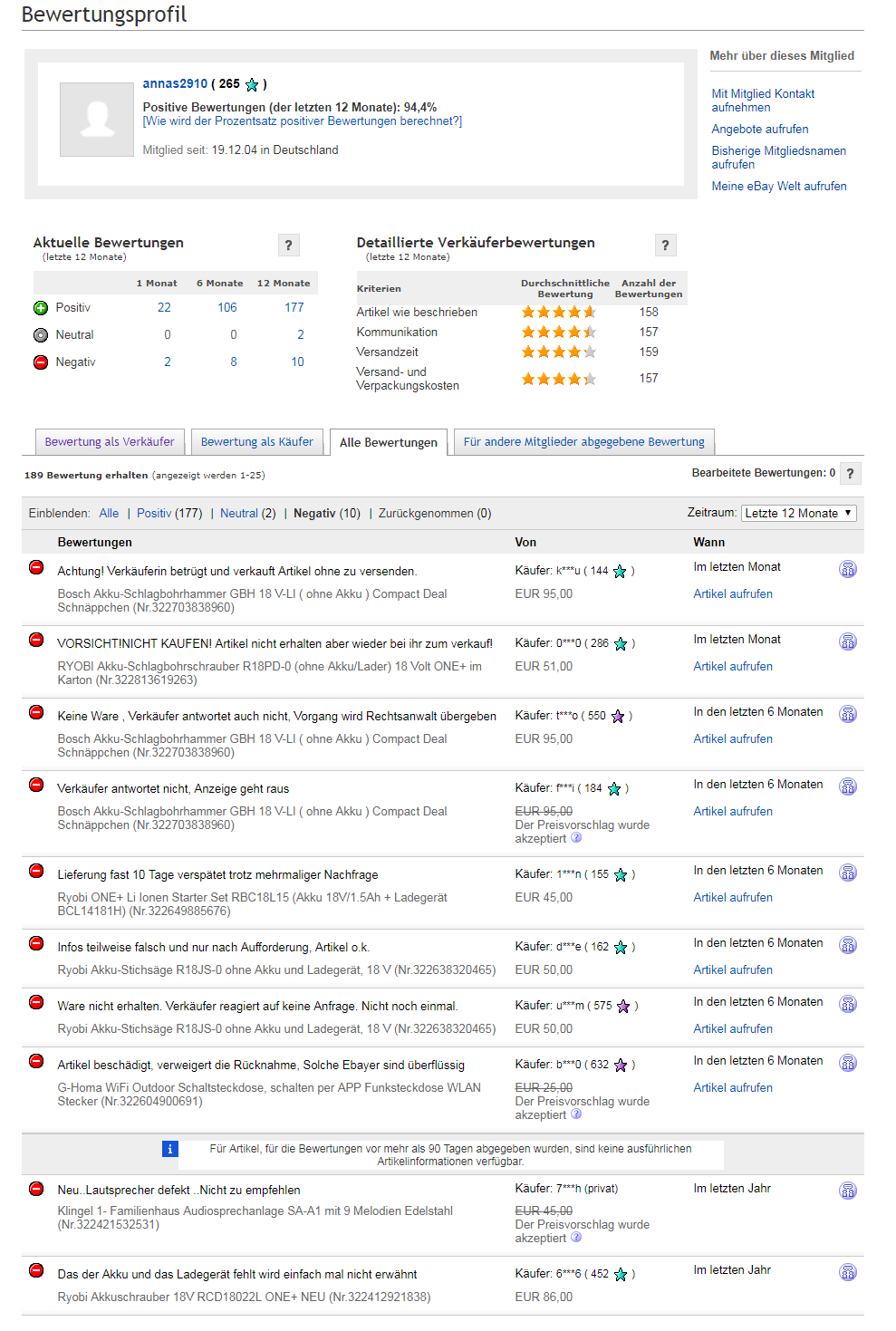Image resolution: width=896 pixels, height=1331 pixels.
Task: Click help icon beside Aktuelle Bewertungen
Action: tap(288, 245)
